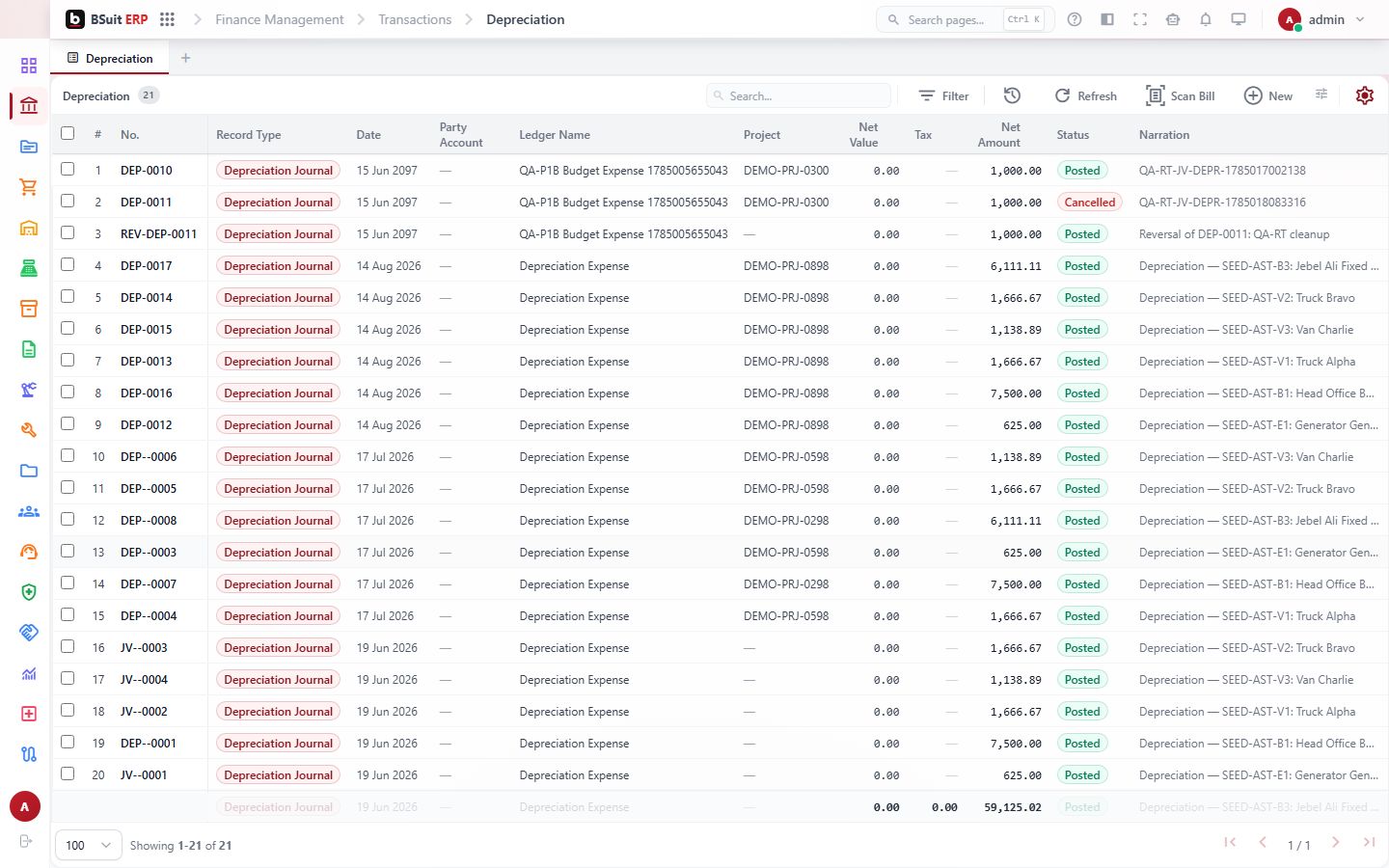Open the analytics chart icon in sidebar
The image size is (1389, 868).
click(x=29, y=673)
